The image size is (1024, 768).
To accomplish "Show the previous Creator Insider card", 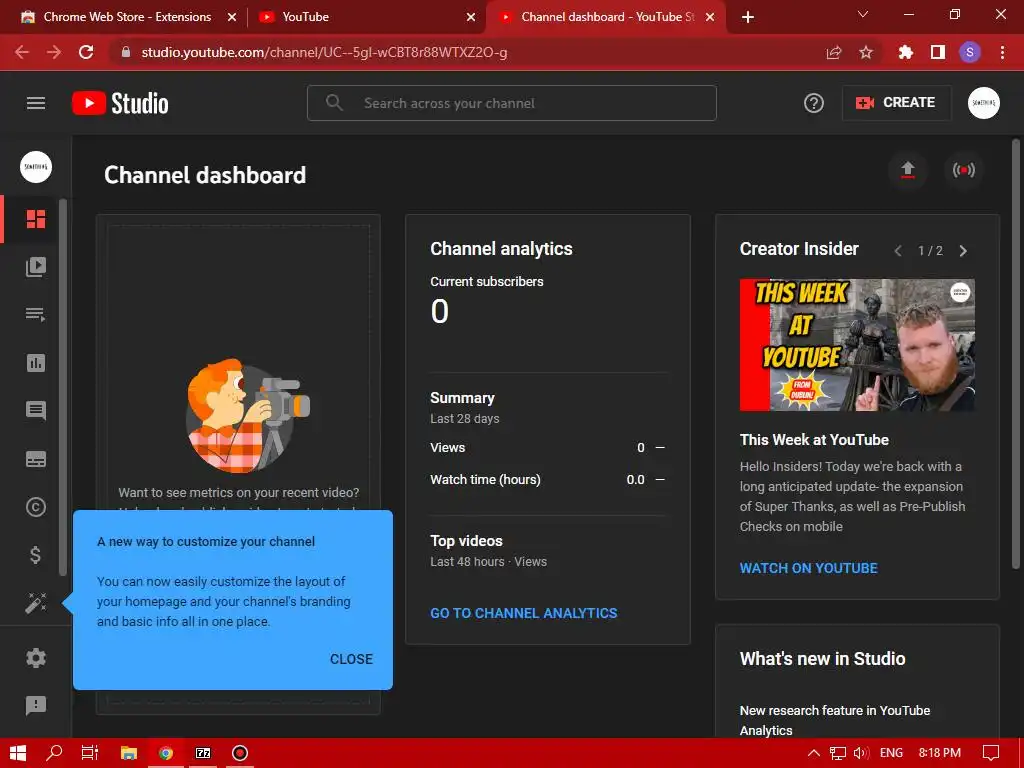I will coord(898,251).
